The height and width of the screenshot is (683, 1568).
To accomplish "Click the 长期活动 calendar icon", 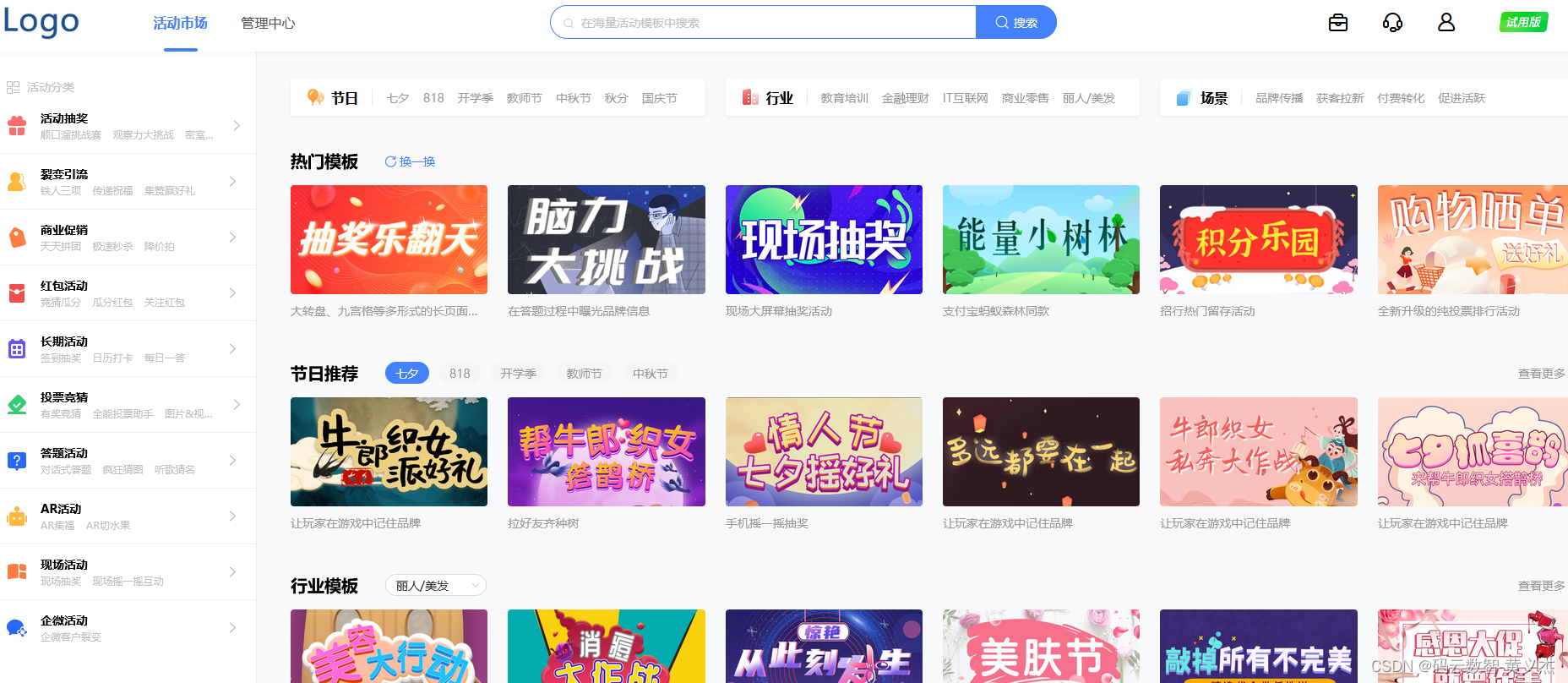I will [x=17, y=349].
